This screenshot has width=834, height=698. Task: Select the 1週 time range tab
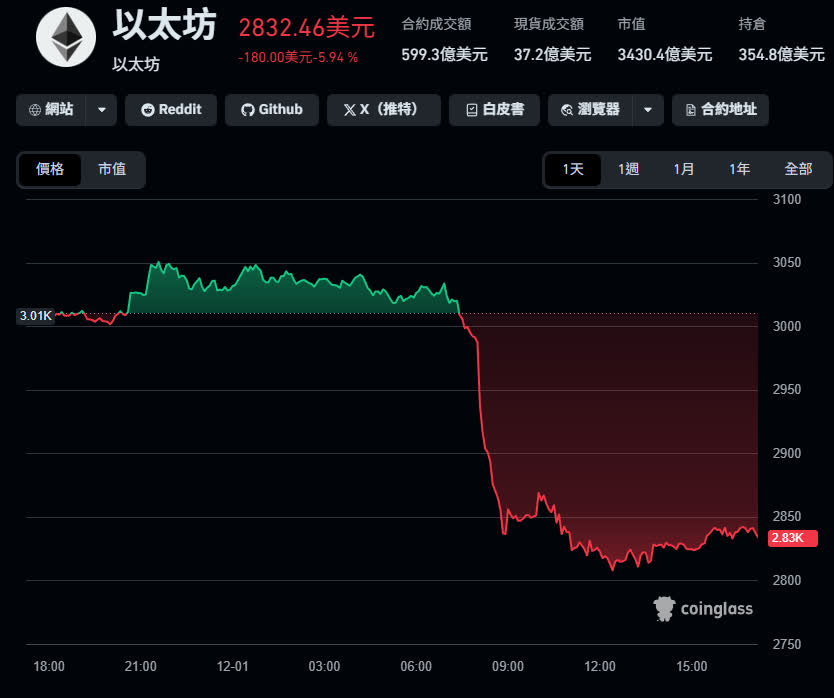628,169
